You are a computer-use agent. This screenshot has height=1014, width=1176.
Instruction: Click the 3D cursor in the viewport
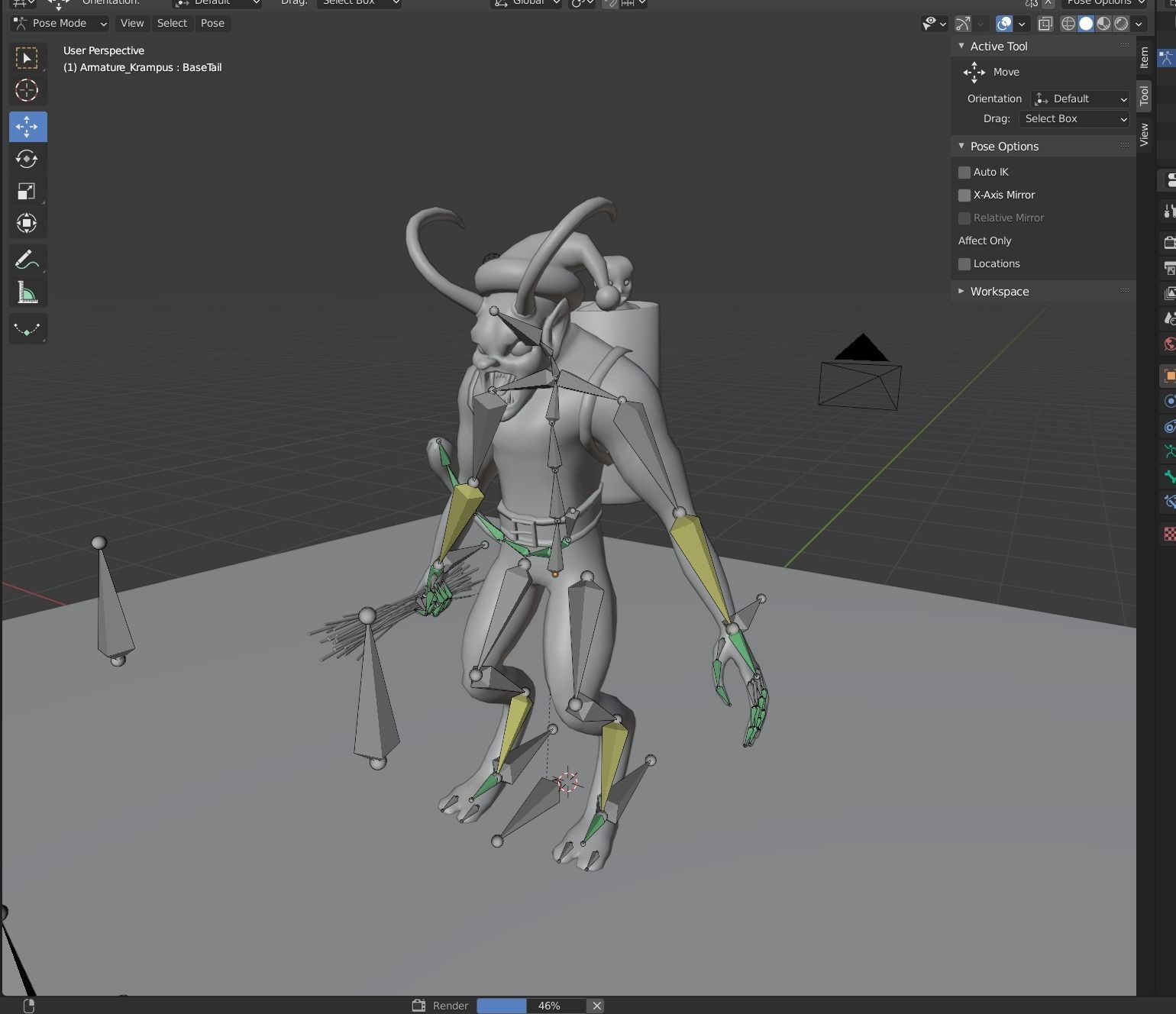[x=567, y=782]
